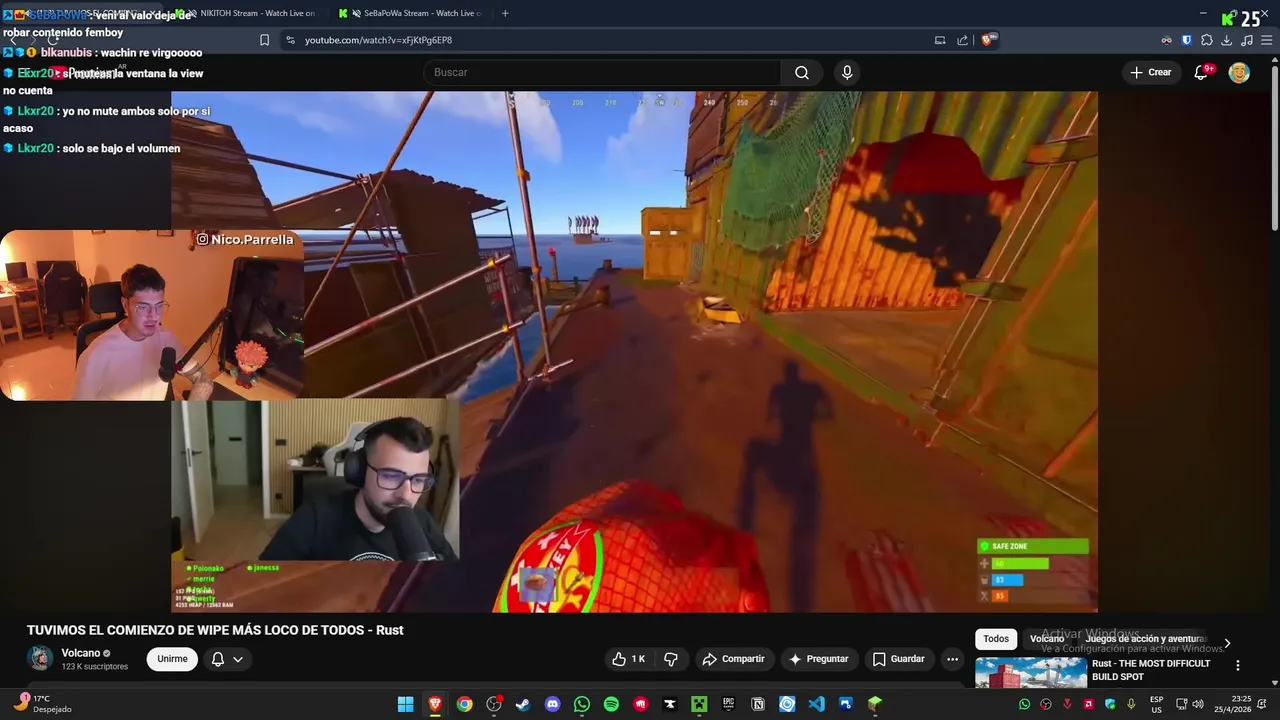Click the Unirme join button

point(172,659)
